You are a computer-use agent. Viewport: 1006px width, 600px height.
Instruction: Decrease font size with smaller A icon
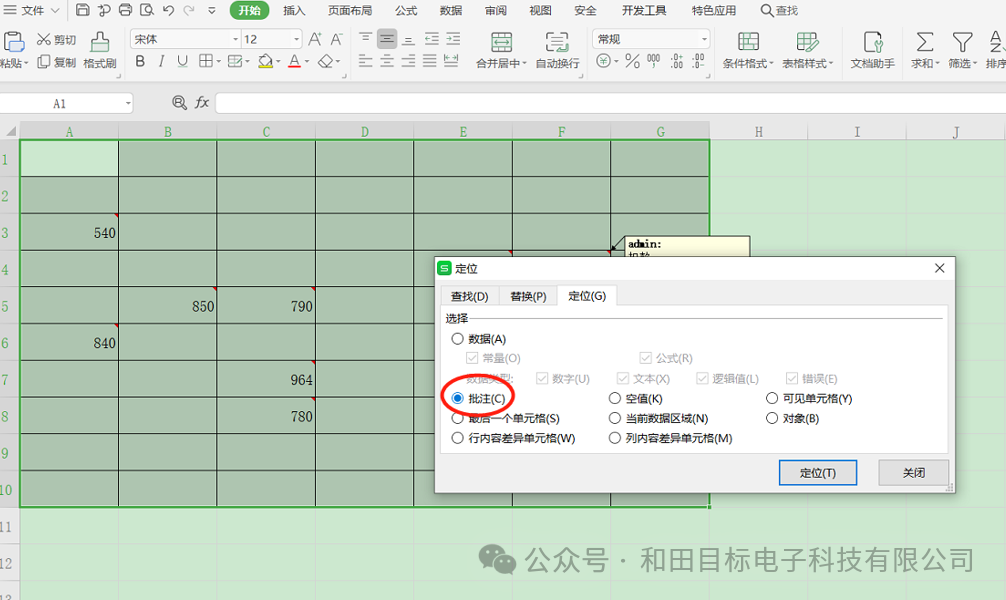click(x=336, y=39)
